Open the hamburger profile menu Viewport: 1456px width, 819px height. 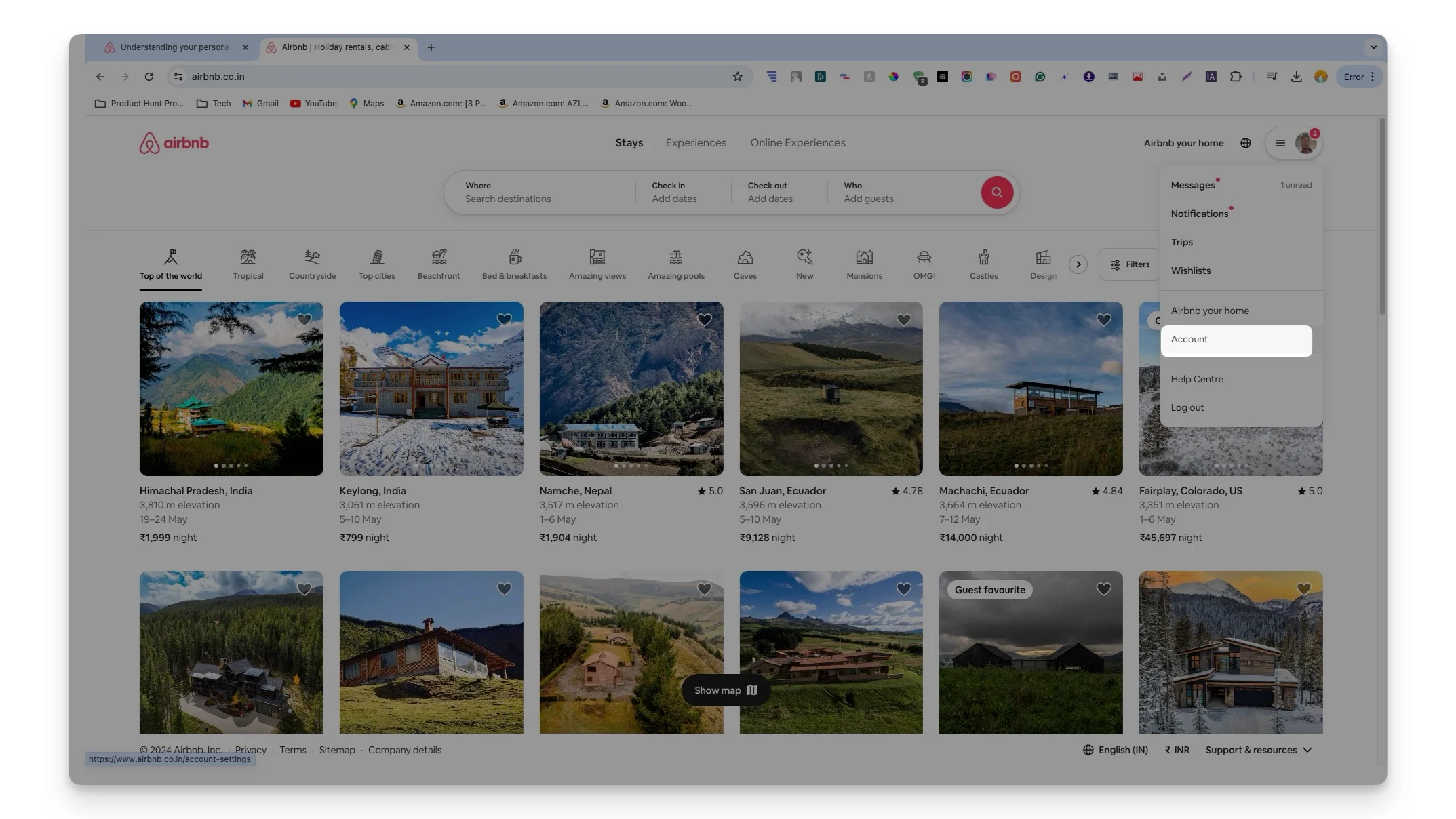[x=1293, y=143]
